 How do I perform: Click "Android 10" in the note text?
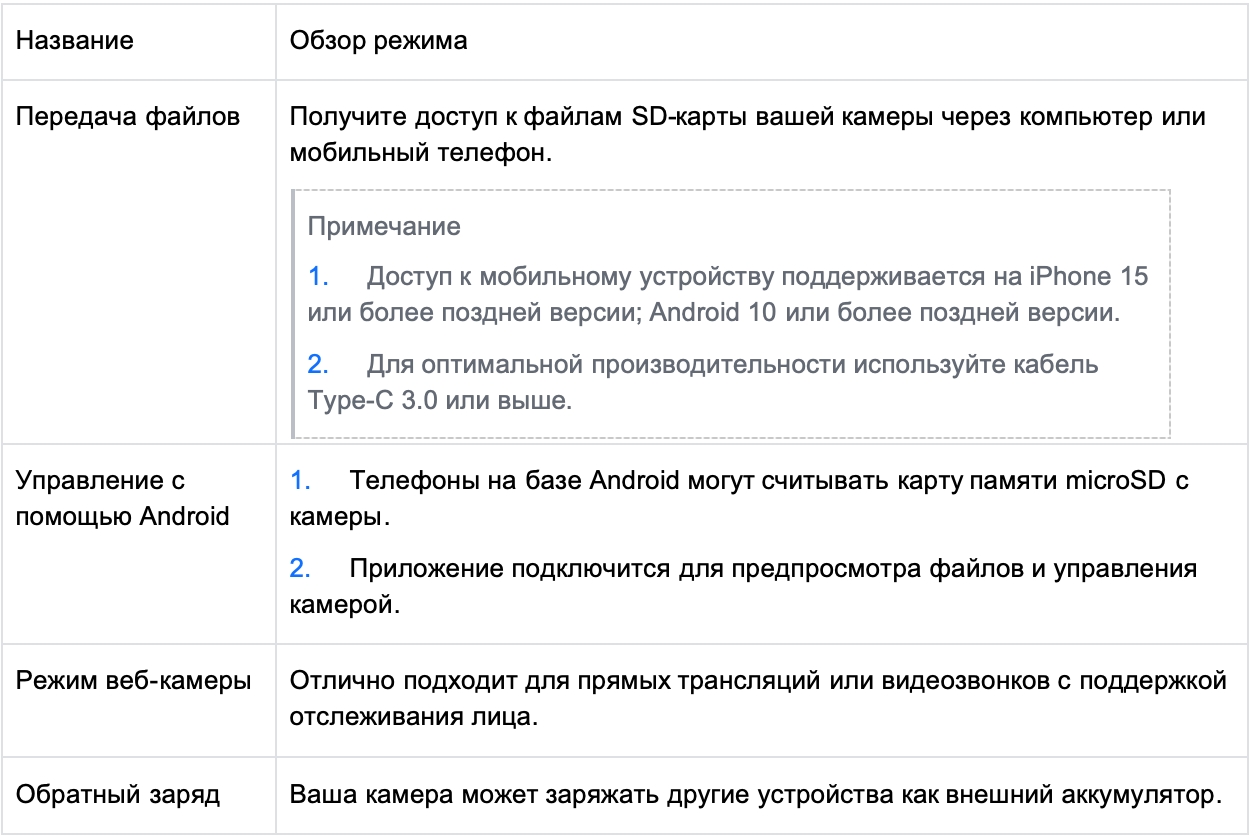(x=711, y=312)
